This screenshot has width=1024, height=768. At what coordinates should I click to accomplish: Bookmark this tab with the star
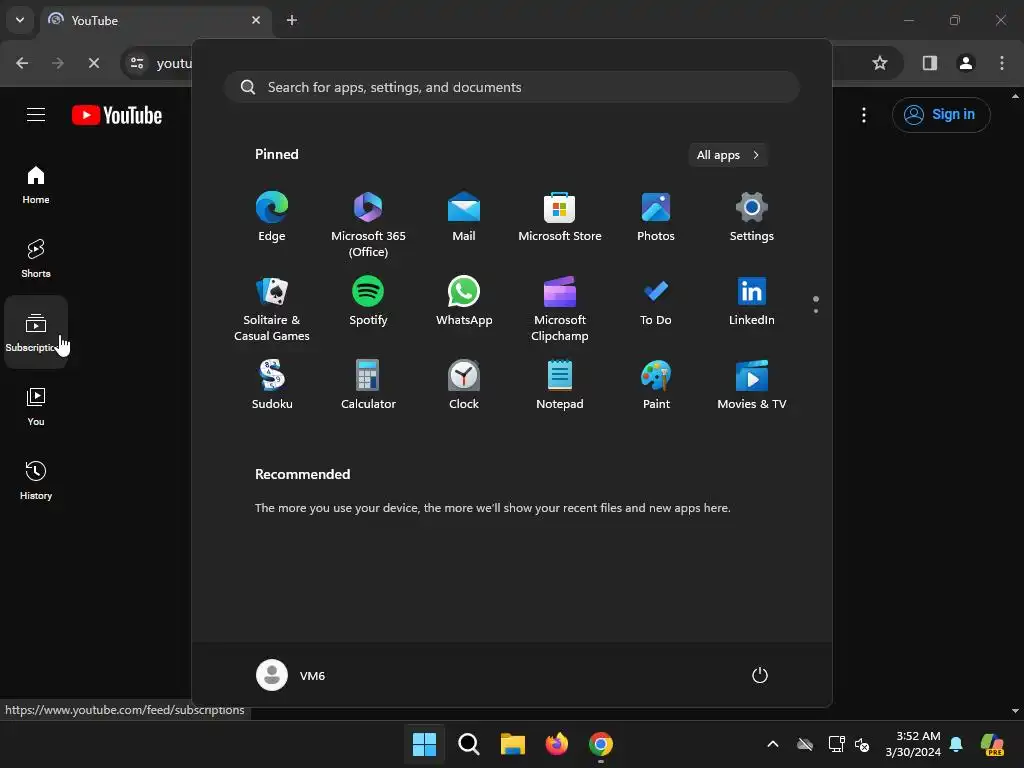tap(880, 63)
